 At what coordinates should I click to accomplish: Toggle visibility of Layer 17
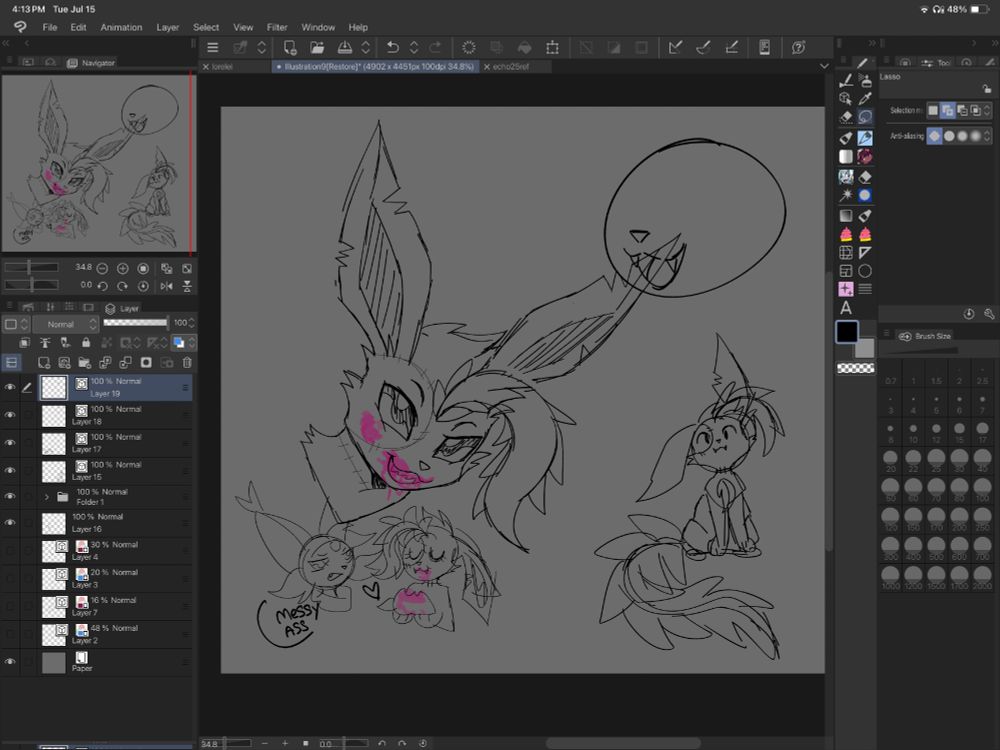pyautogui.click(x=10, y=443)
